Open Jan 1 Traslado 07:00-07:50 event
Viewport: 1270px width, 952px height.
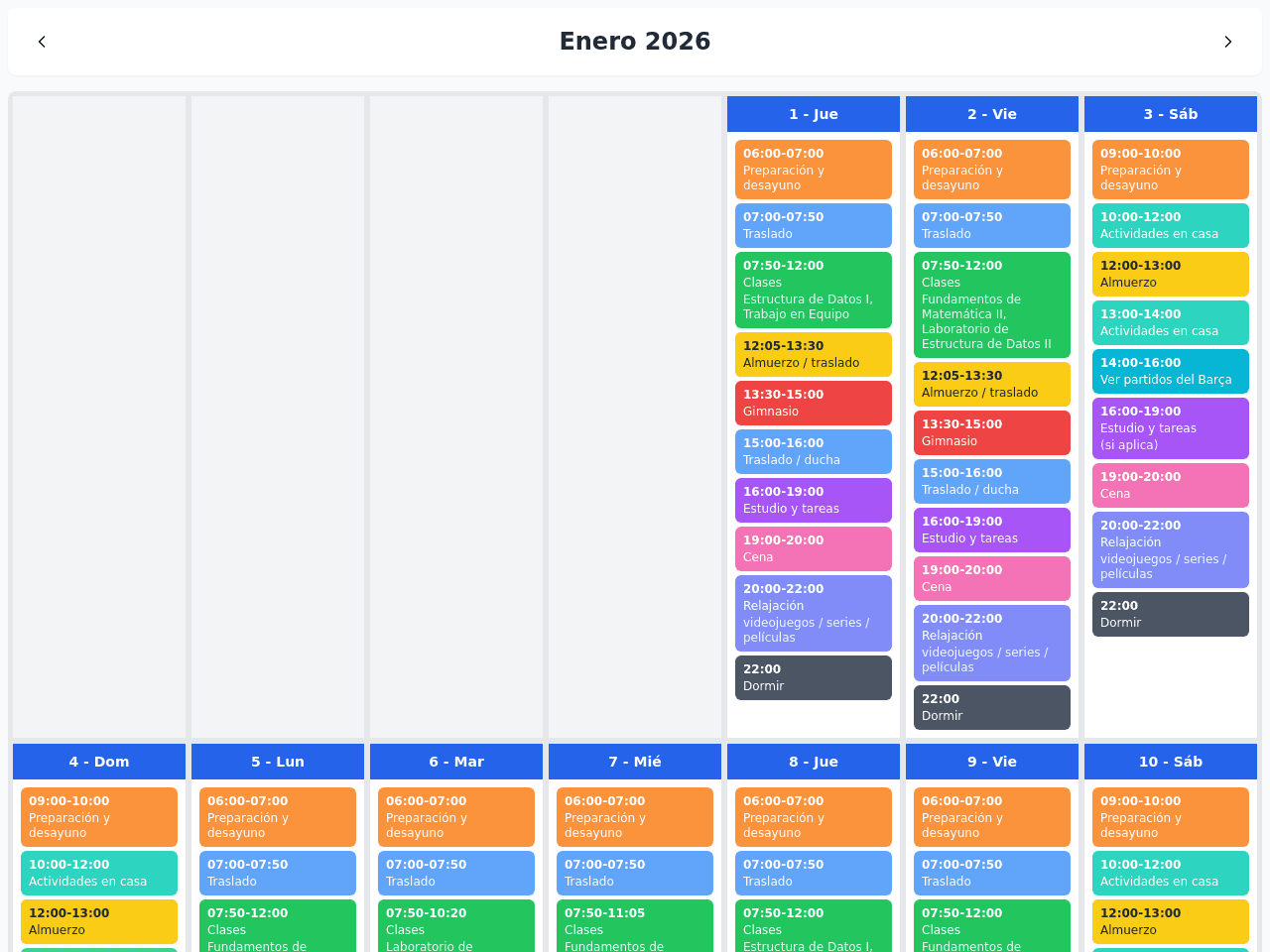click(x=814, y=225)
